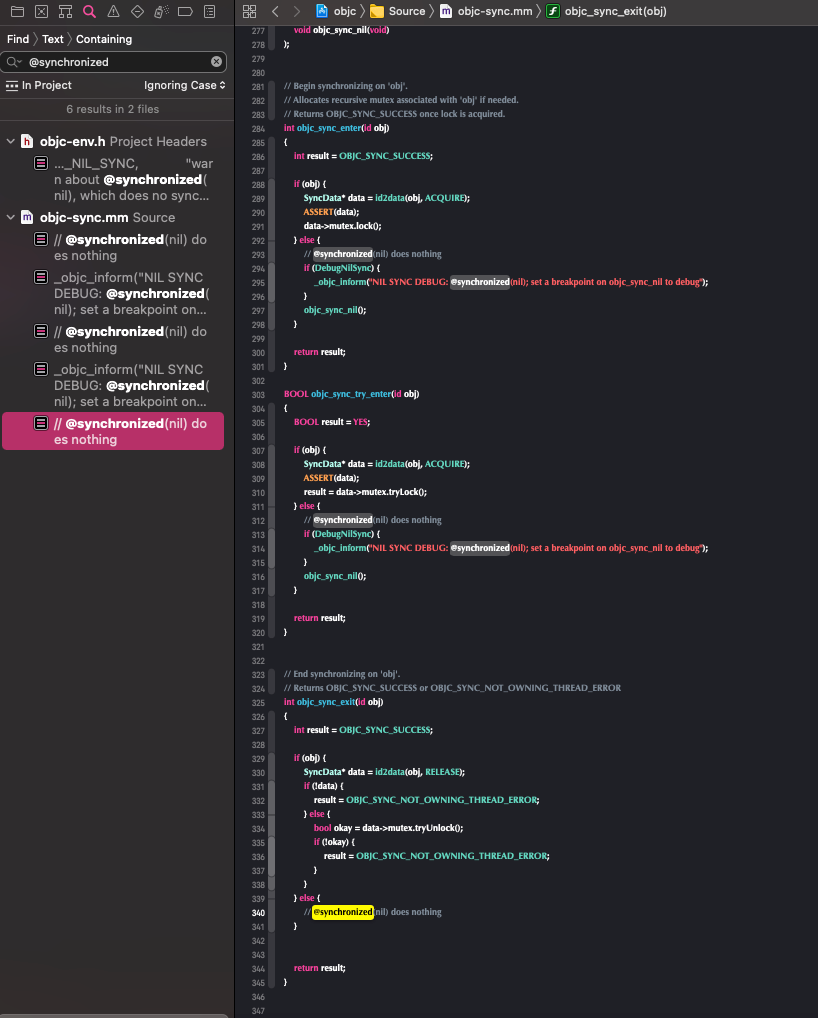This screenshot has height=1018, width=818.
Task: Click line number 340 in the gutter
Action: pyautogui.click(x=258, y=913)
